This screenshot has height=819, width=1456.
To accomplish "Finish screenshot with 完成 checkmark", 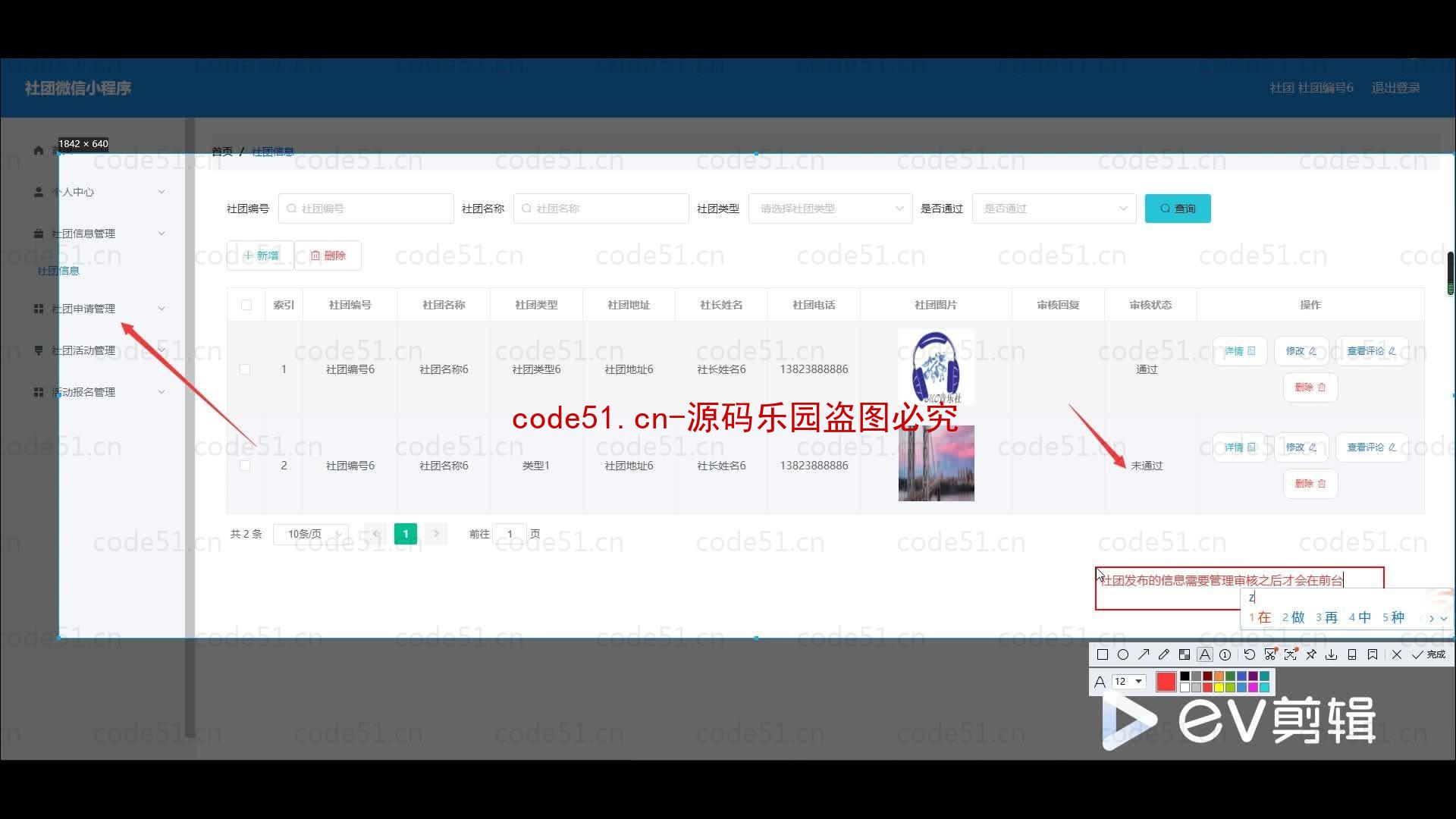I will (1429, 654).
